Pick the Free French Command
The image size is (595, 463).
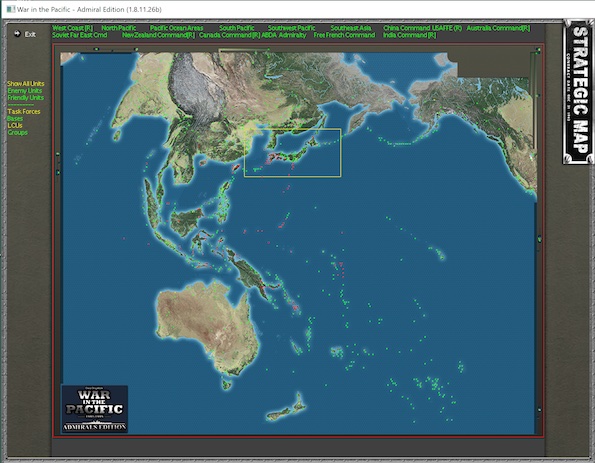(x=344, y=35)
